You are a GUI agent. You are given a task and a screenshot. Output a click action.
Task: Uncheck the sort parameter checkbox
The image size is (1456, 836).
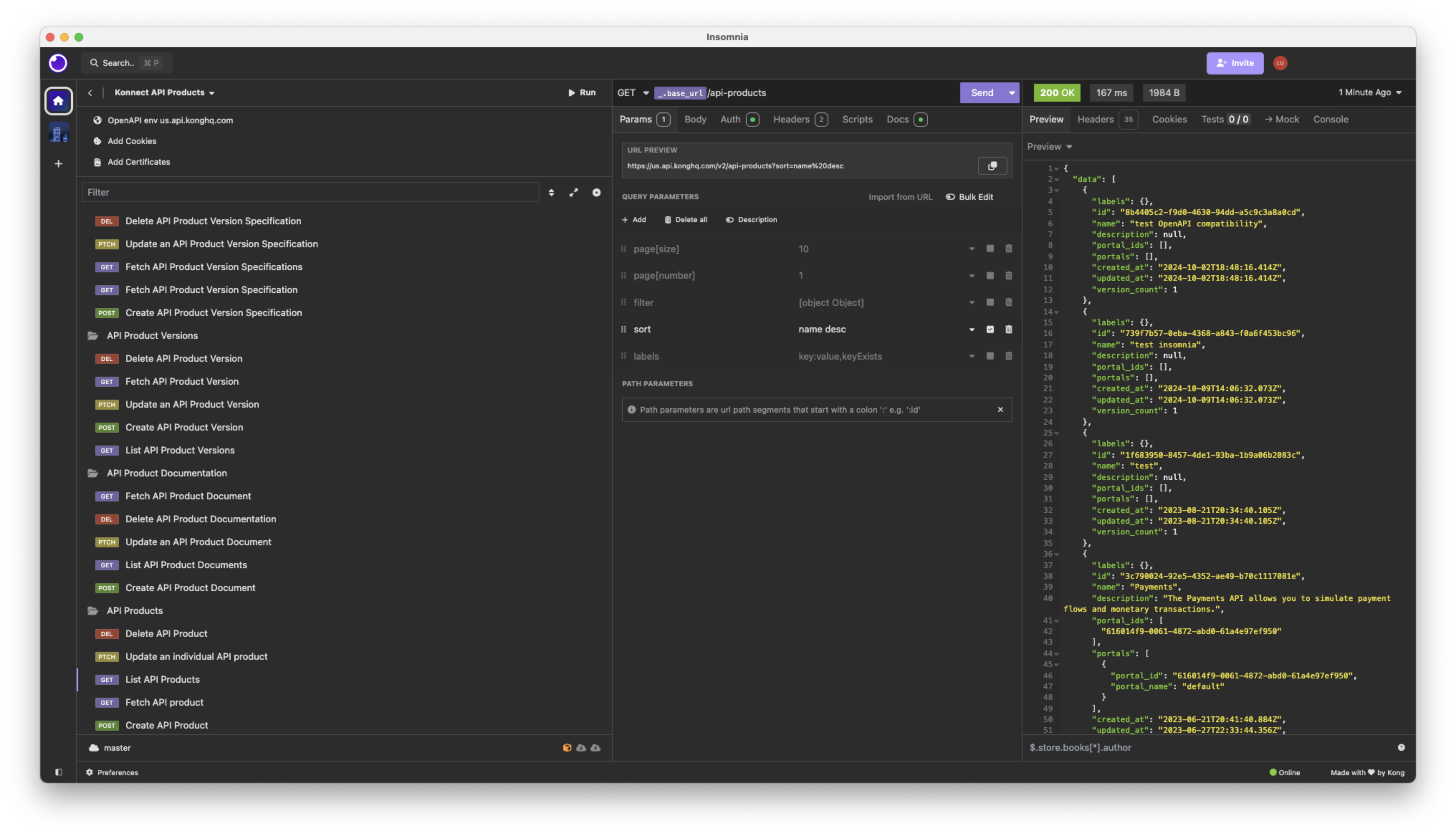(x=990, y=329)
